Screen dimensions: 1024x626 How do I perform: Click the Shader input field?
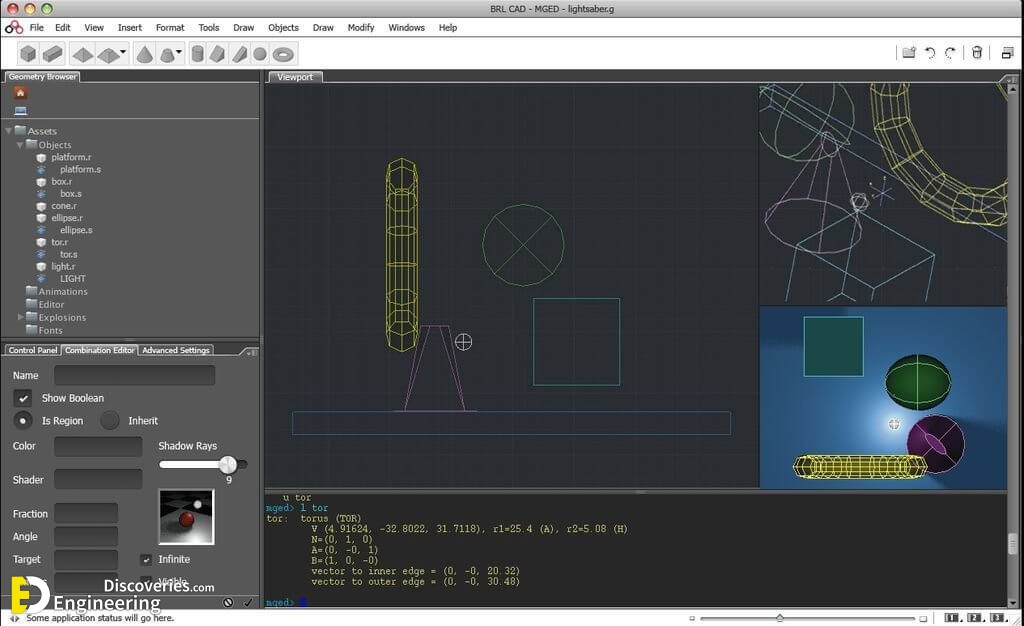coord(98,479)
